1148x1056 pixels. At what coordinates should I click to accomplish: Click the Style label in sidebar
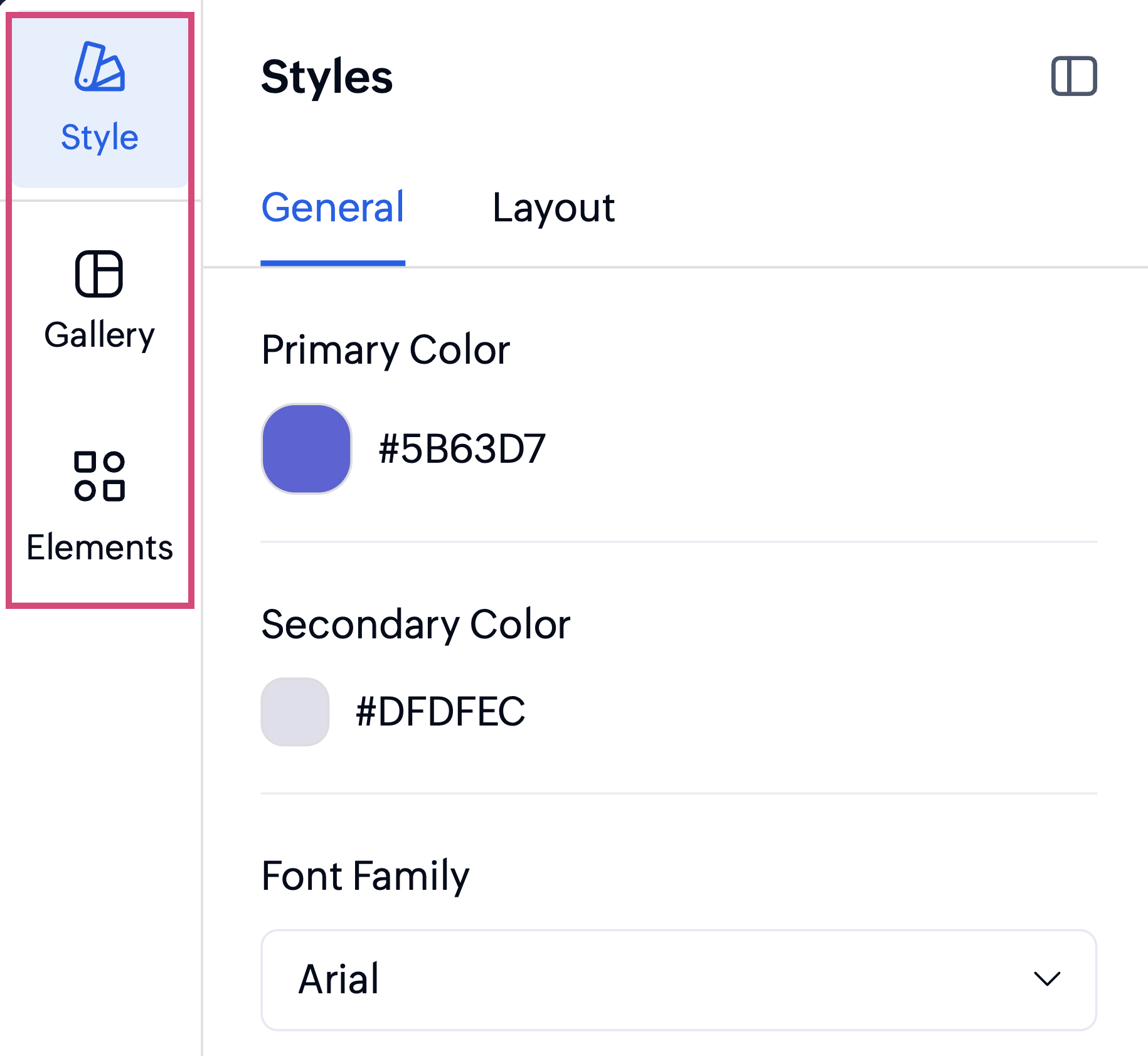(100, 137)
